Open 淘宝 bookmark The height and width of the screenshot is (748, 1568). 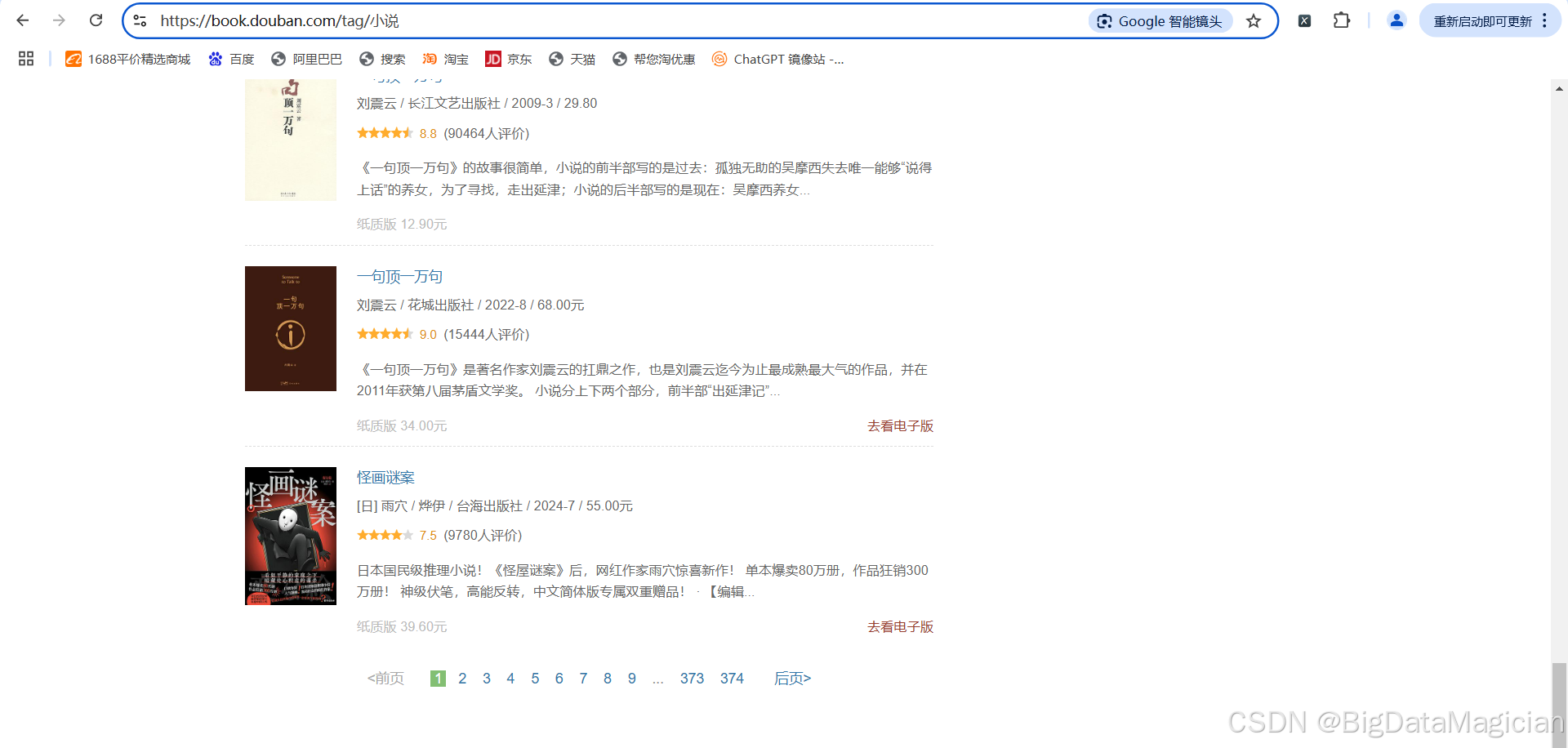pos(445,59)
